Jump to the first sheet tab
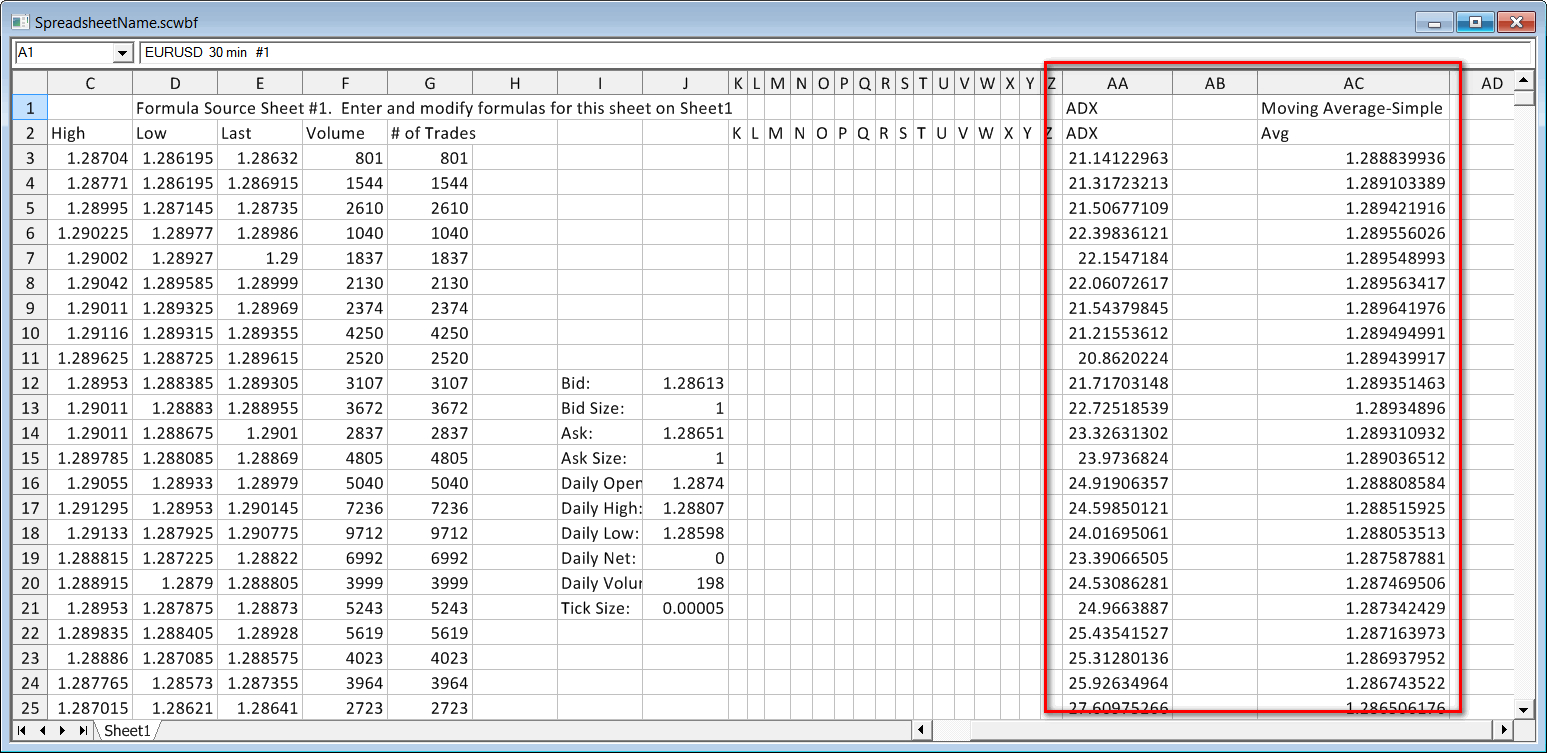Viewport: 1547px width, 753px height. pos(23,731)
